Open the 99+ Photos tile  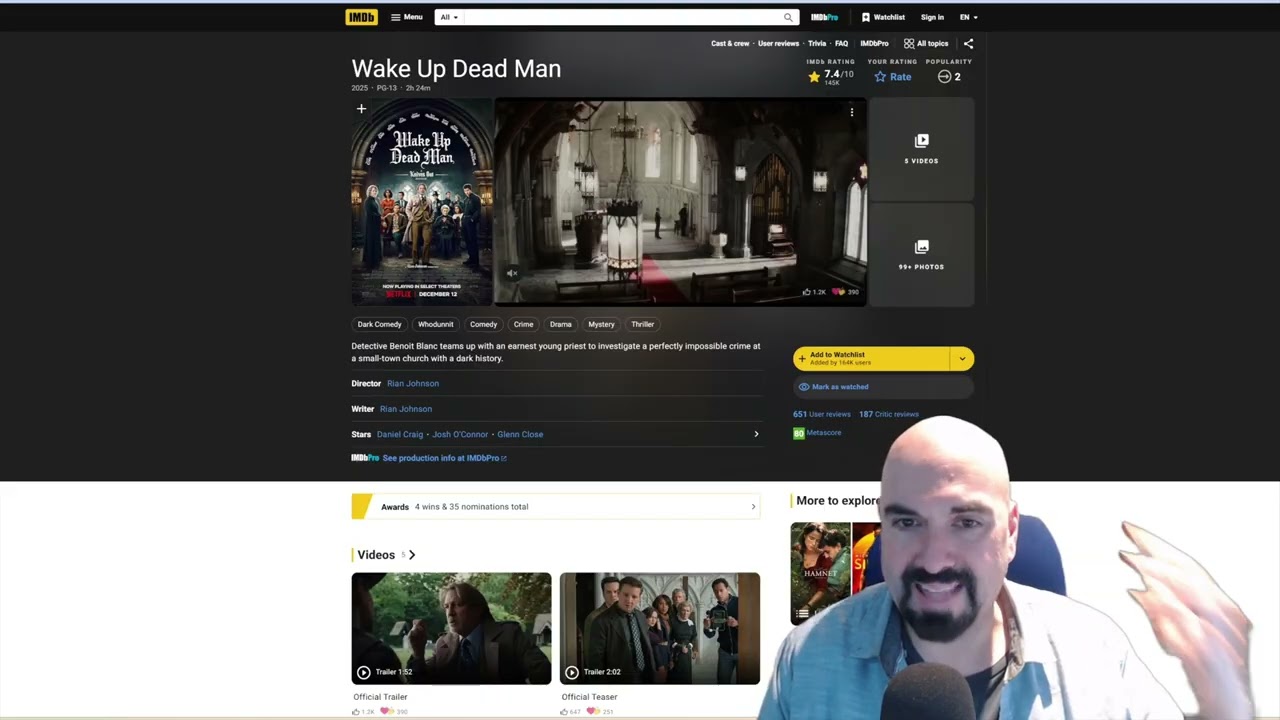(x=921, y=254)
